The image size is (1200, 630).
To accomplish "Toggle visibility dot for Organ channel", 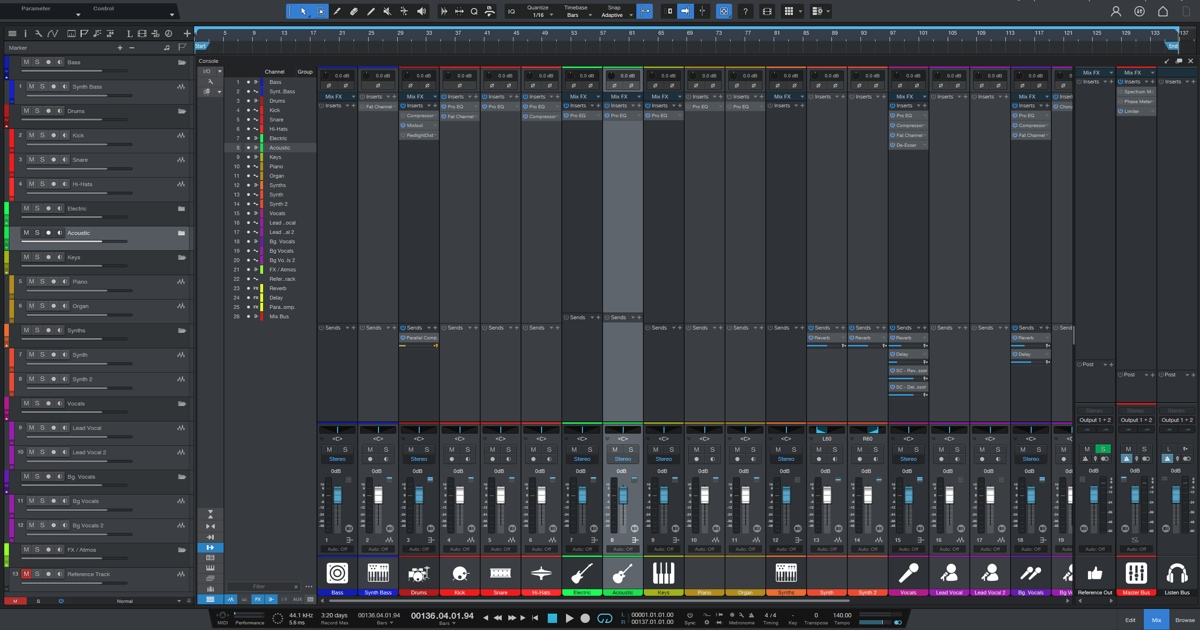I will tap(249, 176).
